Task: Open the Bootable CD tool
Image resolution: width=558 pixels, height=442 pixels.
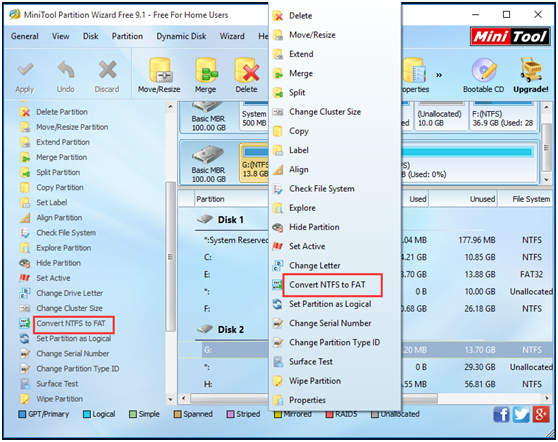Action: pos(483,75)
